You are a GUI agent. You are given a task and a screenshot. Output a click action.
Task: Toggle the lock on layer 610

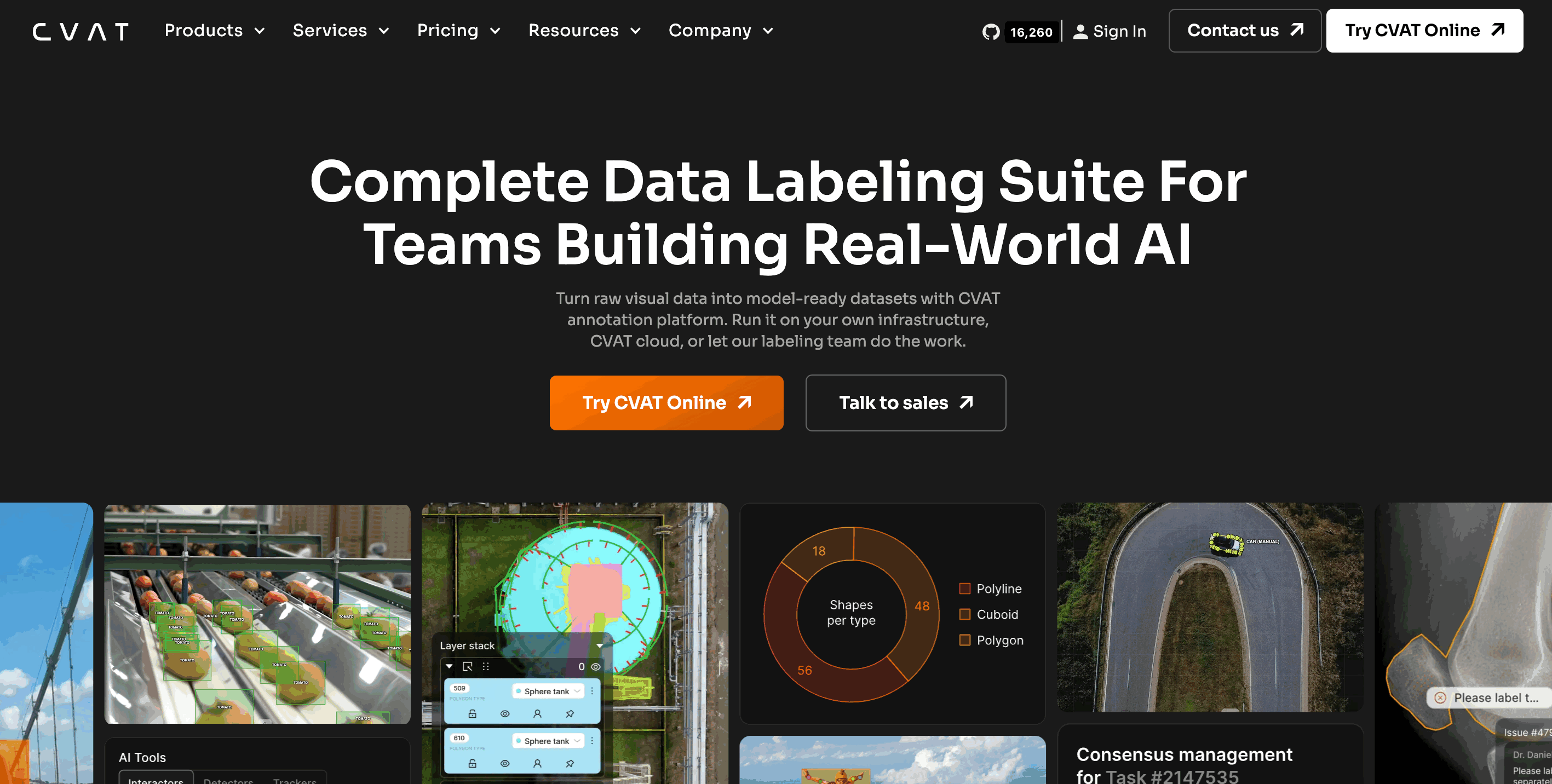473,764
